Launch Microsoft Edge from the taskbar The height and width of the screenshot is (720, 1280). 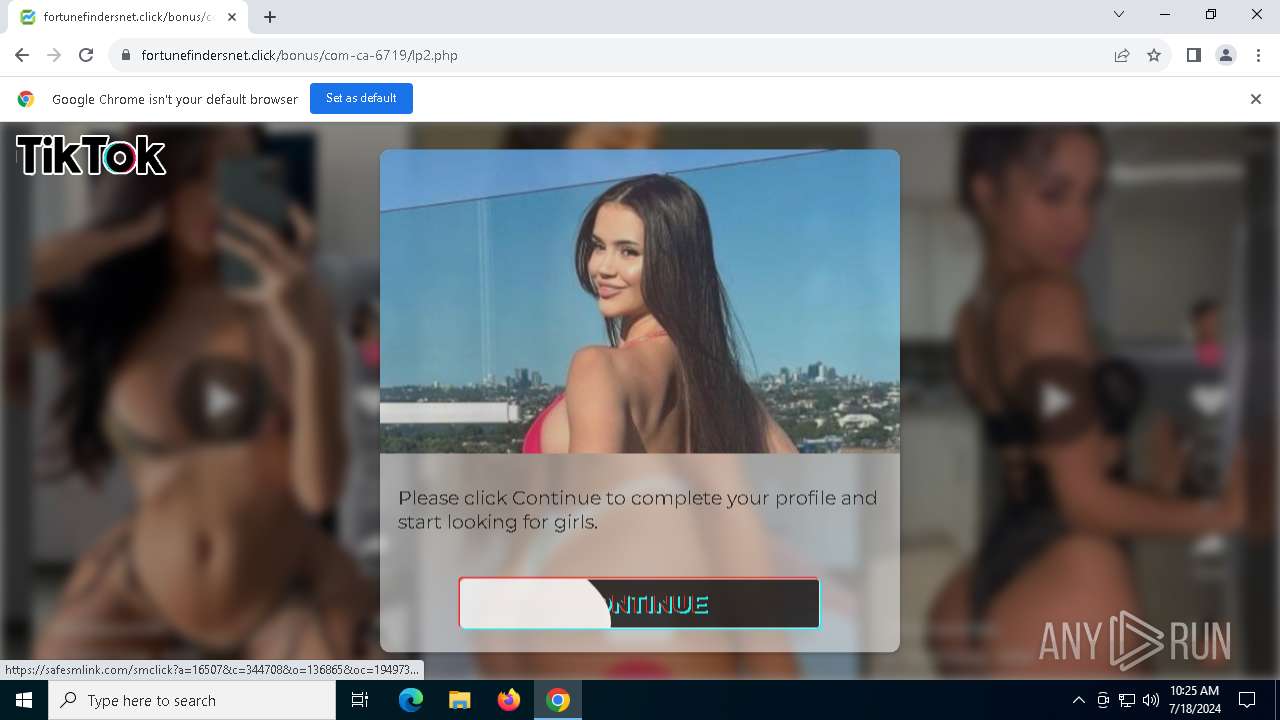click(411, 700)
